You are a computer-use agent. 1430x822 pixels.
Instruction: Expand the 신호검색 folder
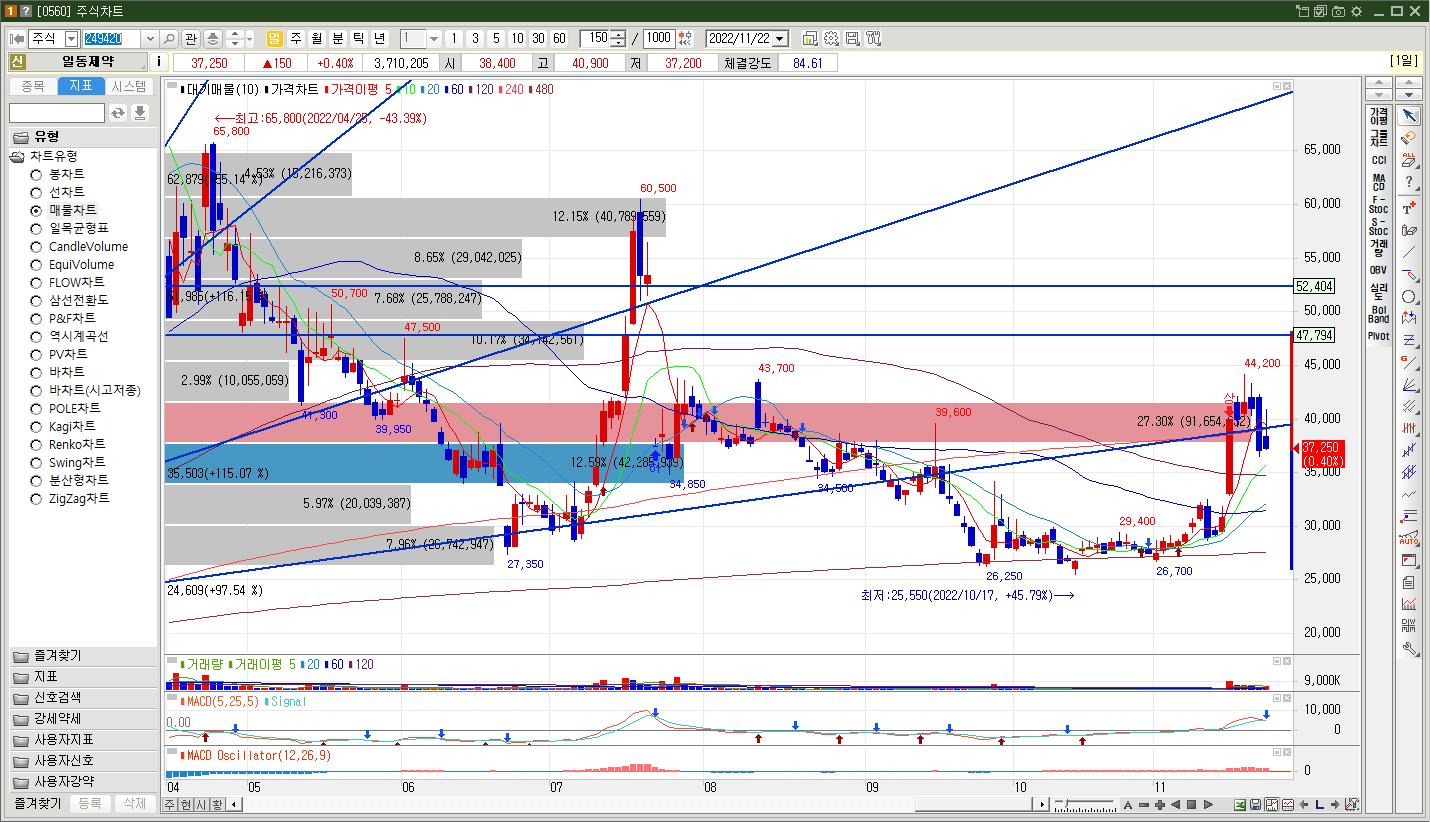[83, 698]
